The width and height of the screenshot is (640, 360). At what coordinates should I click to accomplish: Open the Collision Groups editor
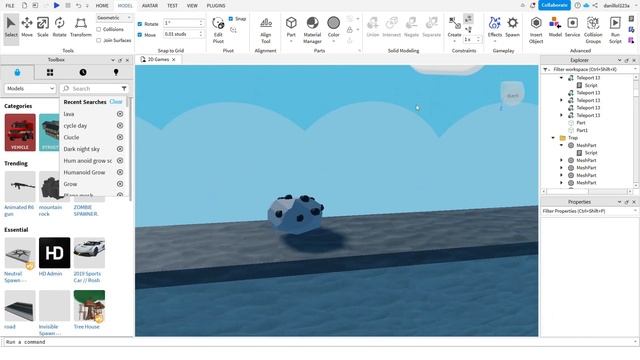pos(593,30)
